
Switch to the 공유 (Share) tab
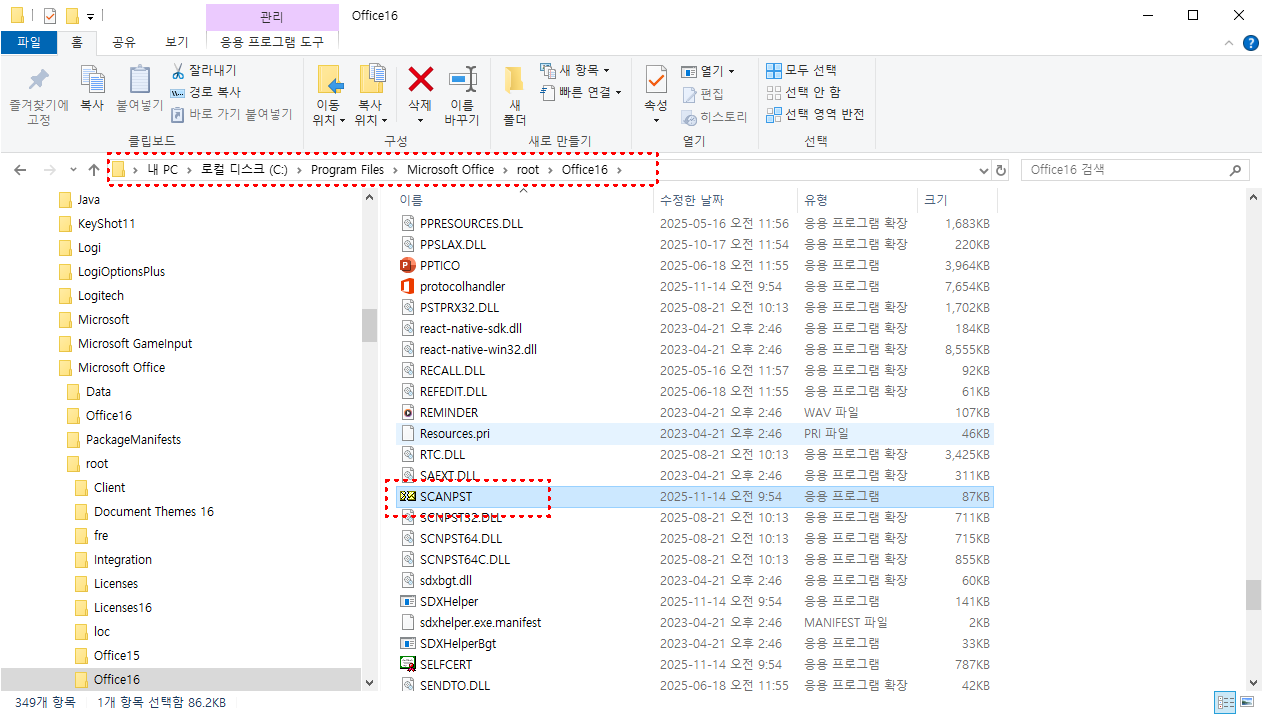tap(124, 42)
